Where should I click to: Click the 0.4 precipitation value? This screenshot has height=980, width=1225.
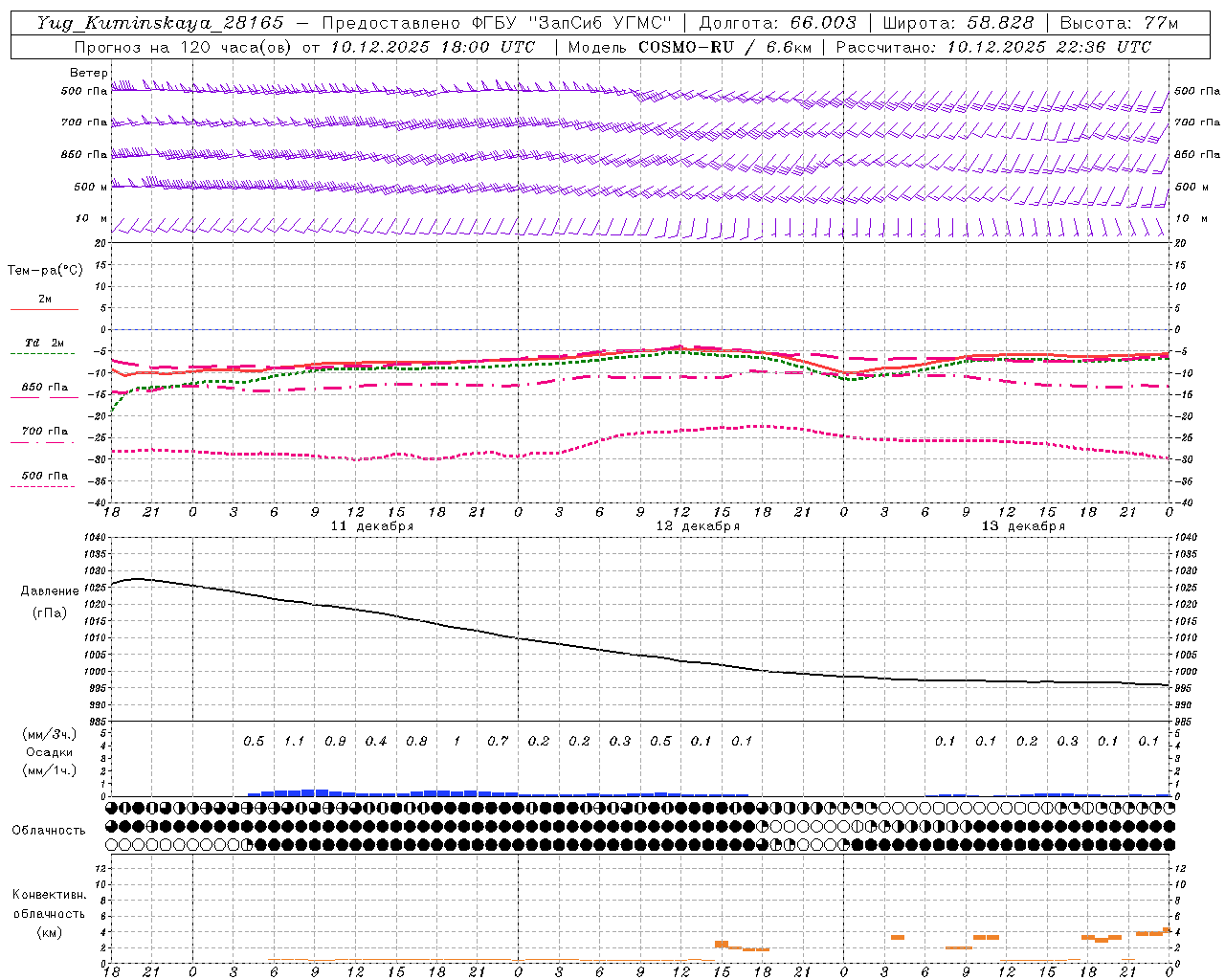coord(376,742)
